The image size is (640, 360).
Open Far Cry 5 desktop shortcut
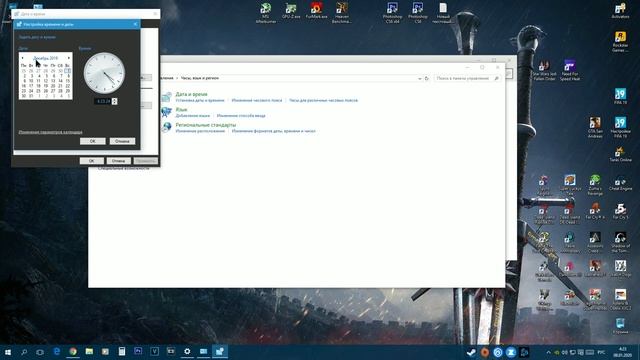pyautogui.click(x=620, y=211)
